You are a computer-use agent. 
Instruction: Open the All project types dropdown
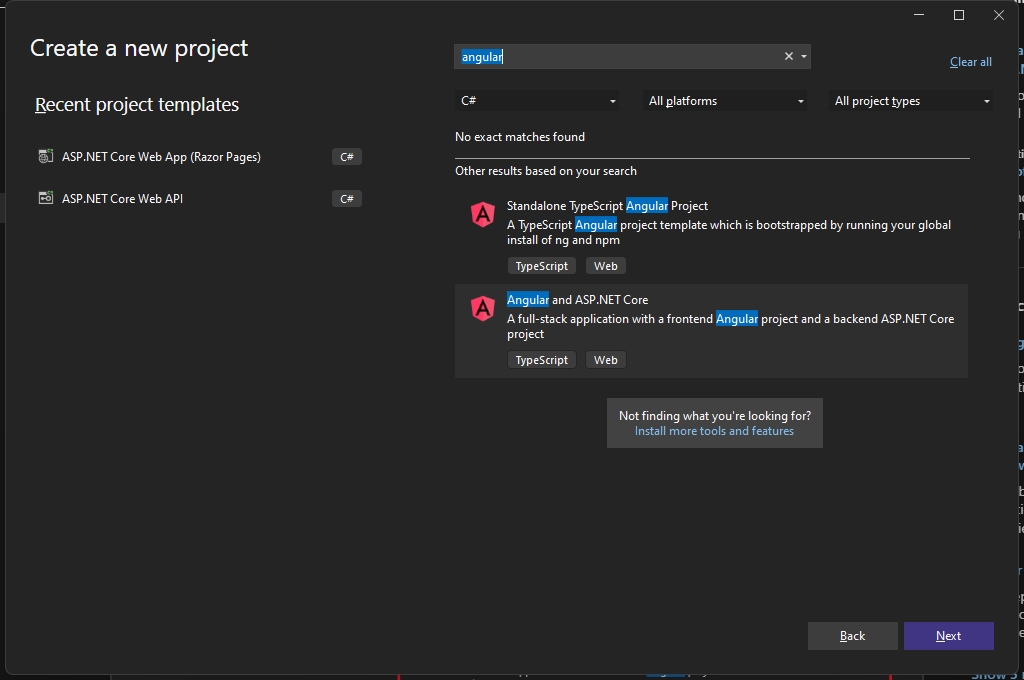[912, 101]
